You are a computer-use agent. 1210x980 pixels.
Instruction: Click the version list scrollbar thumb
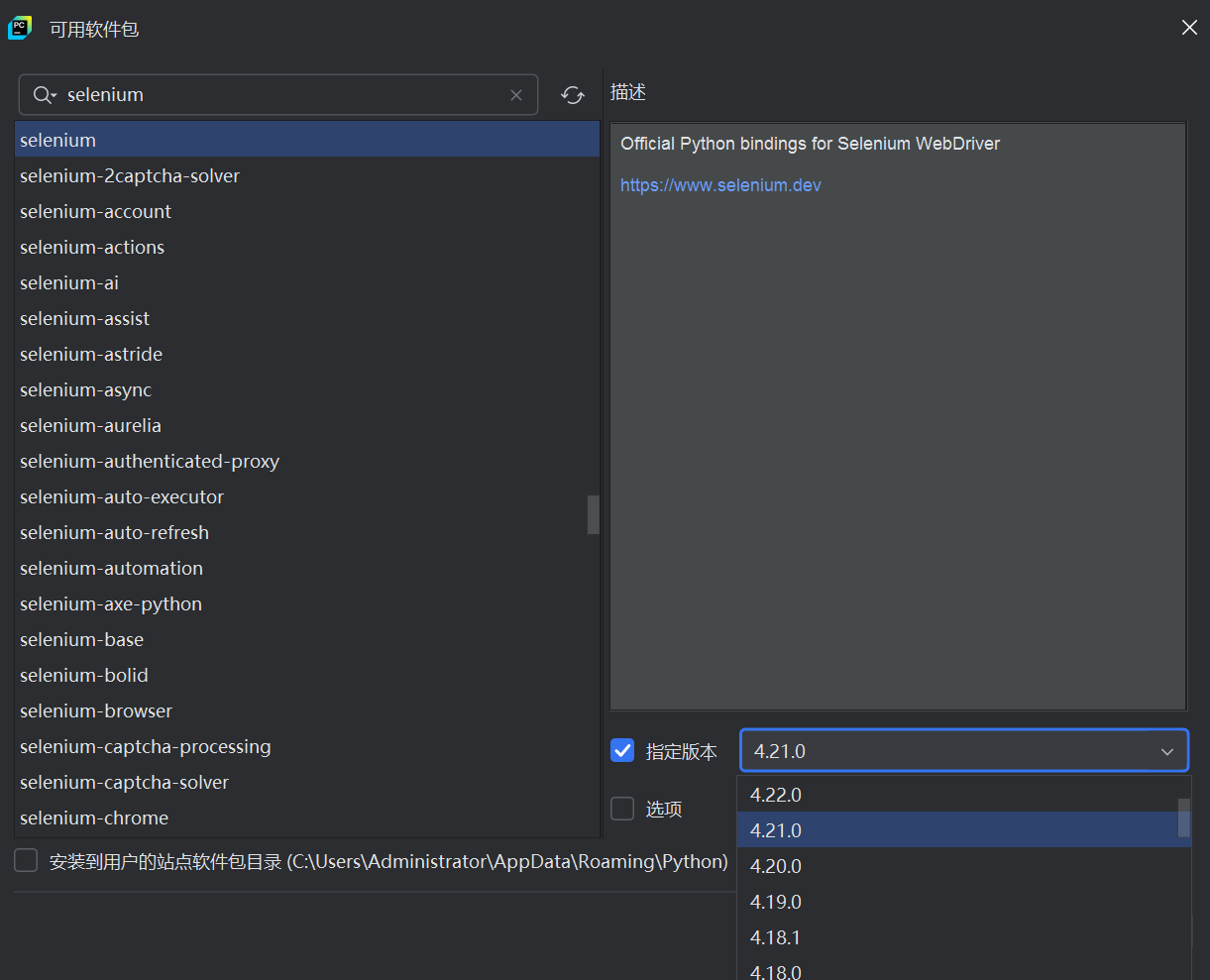pyautogui.click(x=1183, y=817)
